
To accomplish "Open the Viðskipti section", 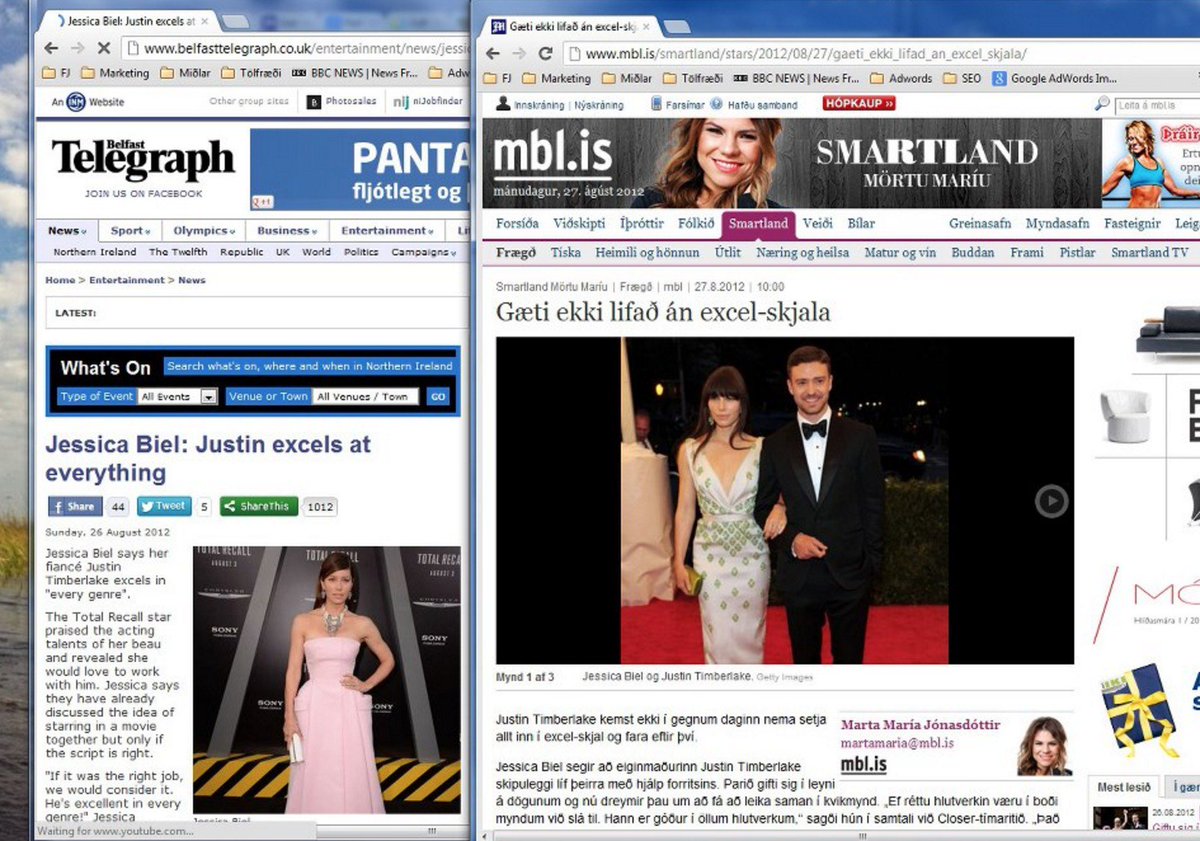I will (x=580, y=224).
